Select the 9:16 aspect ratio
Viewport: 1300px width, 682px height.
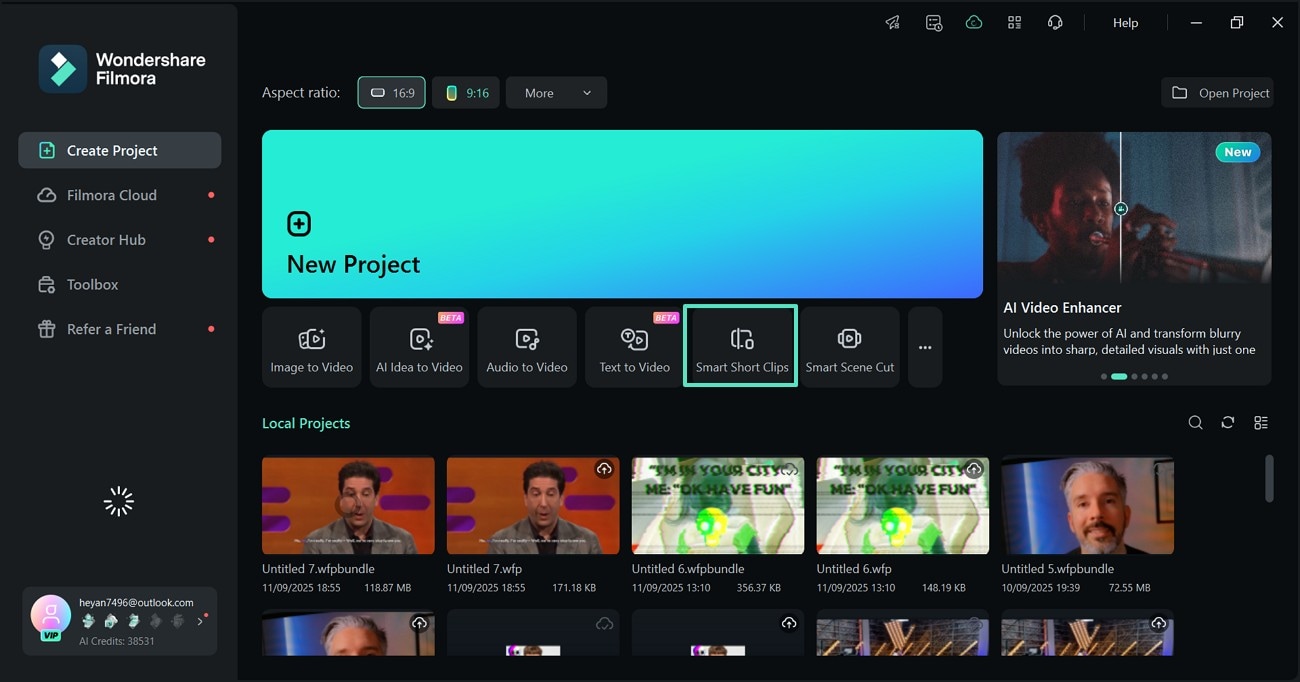(x=466, y=93)
